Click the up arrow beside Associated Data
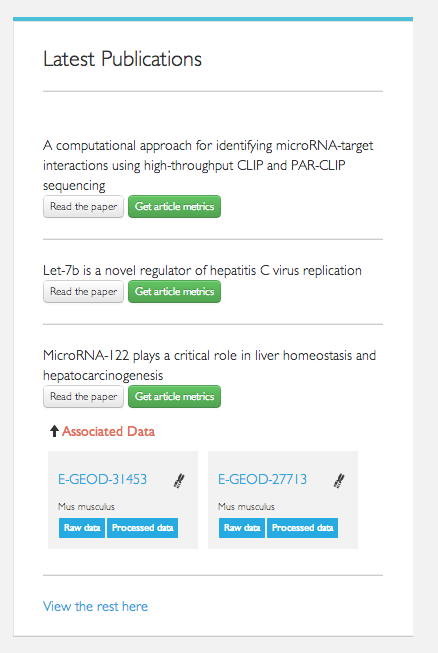438x653 pixels. (x=54, y=431)
